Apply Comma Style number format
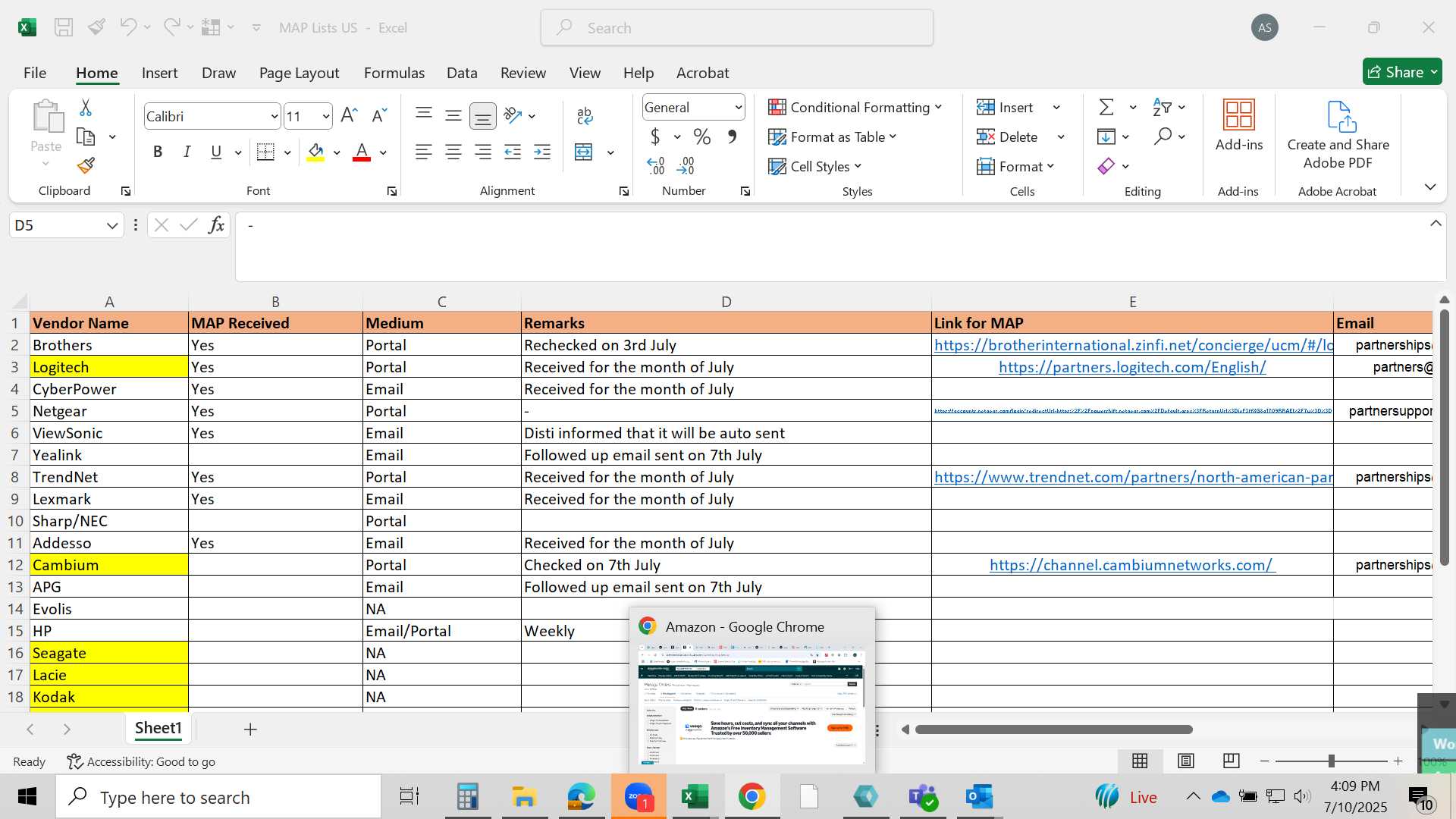This screenshot has height=819, width=1456. (732, 137)
